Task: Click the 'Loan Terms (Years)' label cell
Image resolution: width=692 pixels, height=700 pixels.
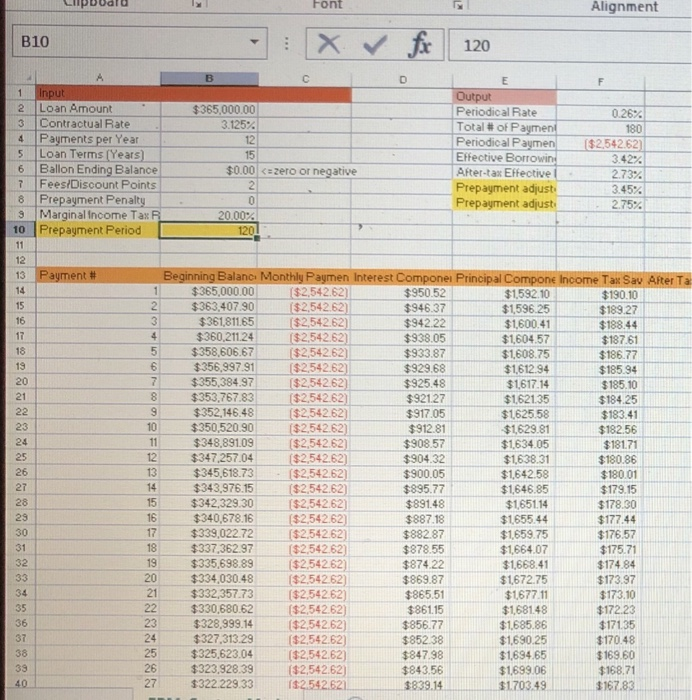Action: click(98, 154)
